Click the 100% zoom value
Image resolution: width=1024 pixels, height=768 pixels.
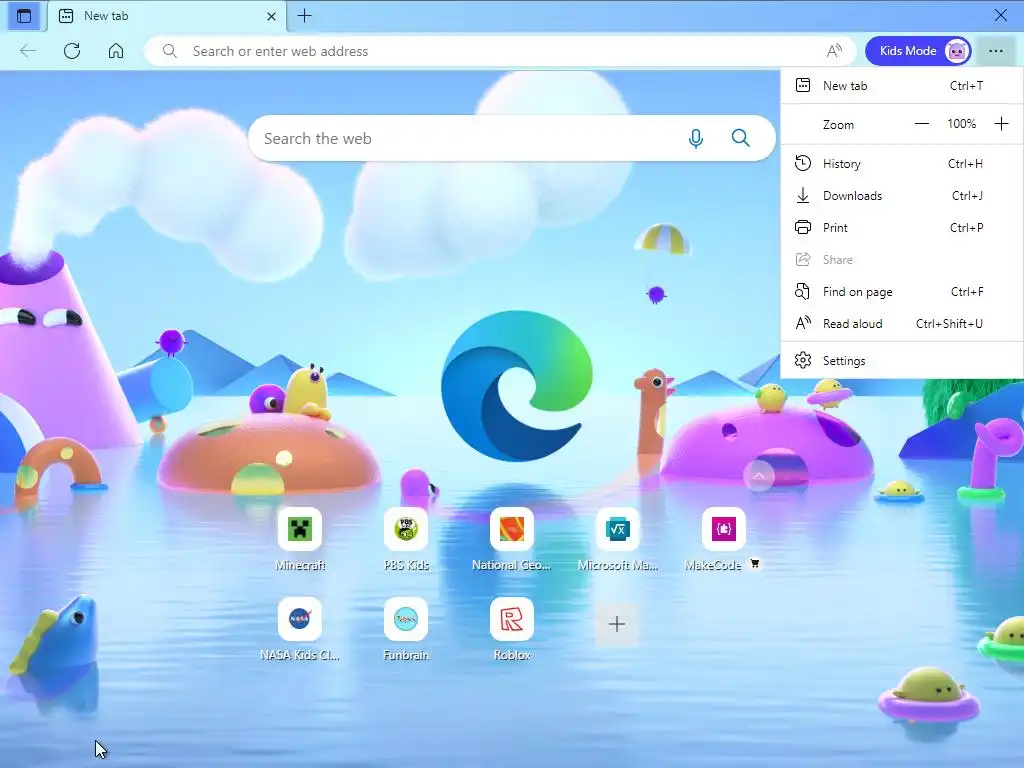coord(961,123)
